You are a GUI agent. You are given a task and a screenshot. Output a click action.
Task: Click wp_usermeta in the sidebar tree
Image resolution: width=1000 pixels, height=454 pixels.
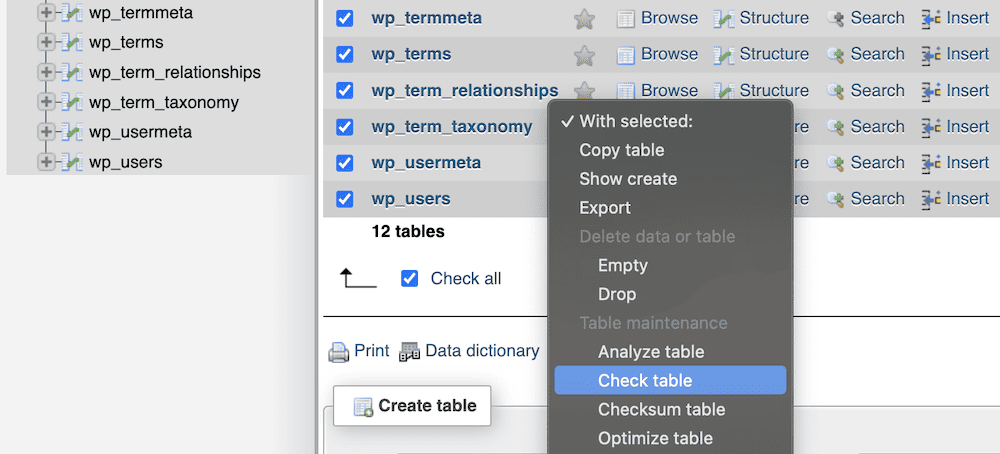[x=140, y=132]
